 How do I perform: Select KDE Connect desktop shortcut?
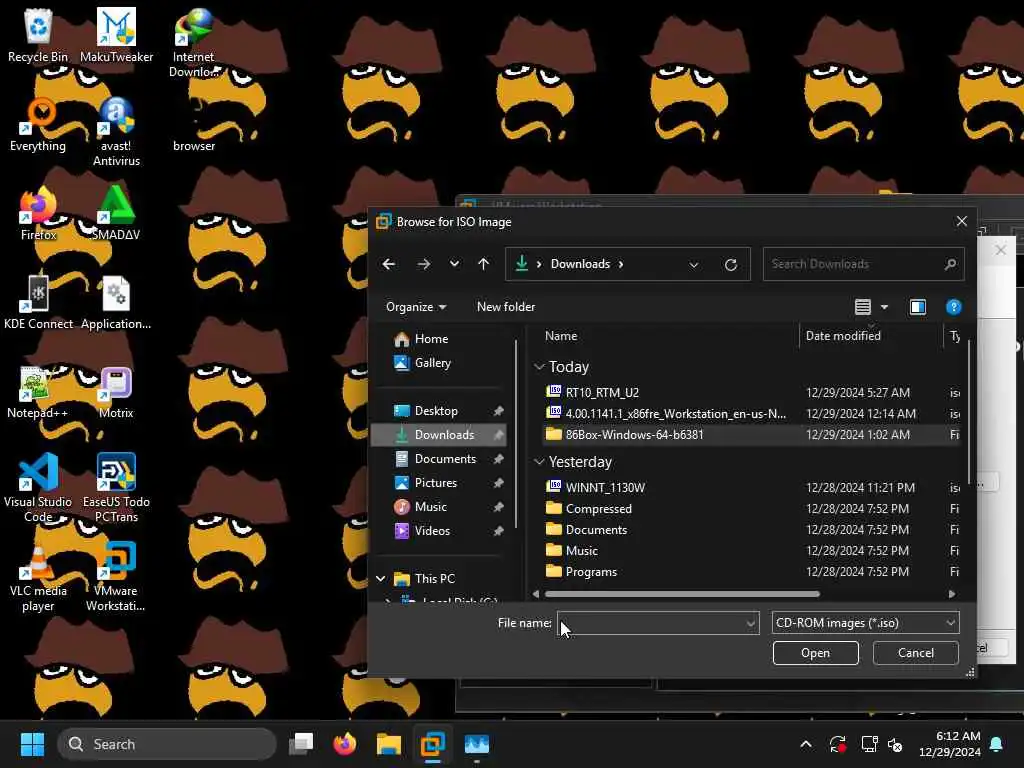pyautogui.click(x=38, y=302)
